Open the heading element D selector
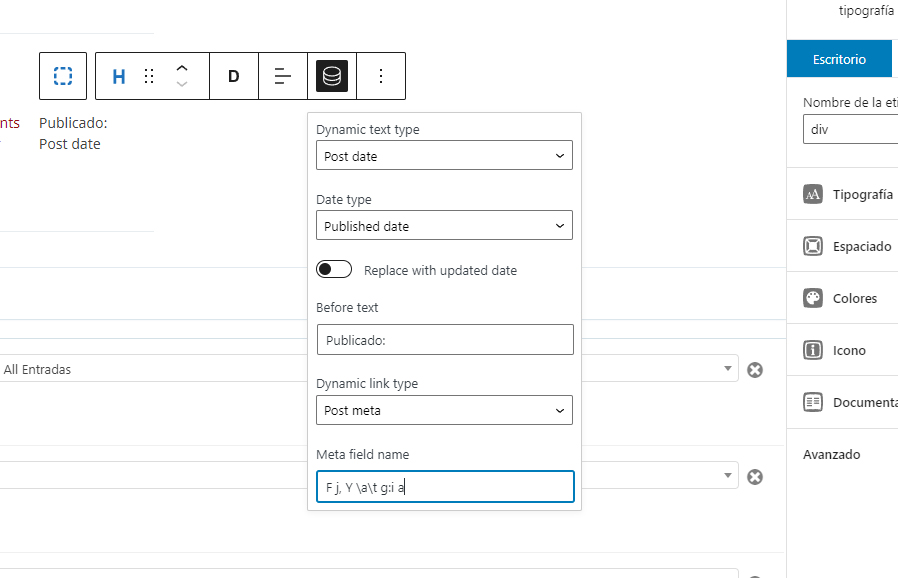 [x=234, y=76]
